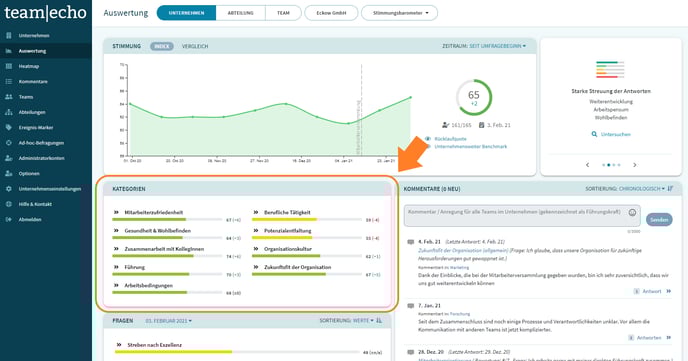Toggle Unternehmensweiter Benchmark visibility
This screenshot has height=361, width=688.
click(x=428, y=147)
